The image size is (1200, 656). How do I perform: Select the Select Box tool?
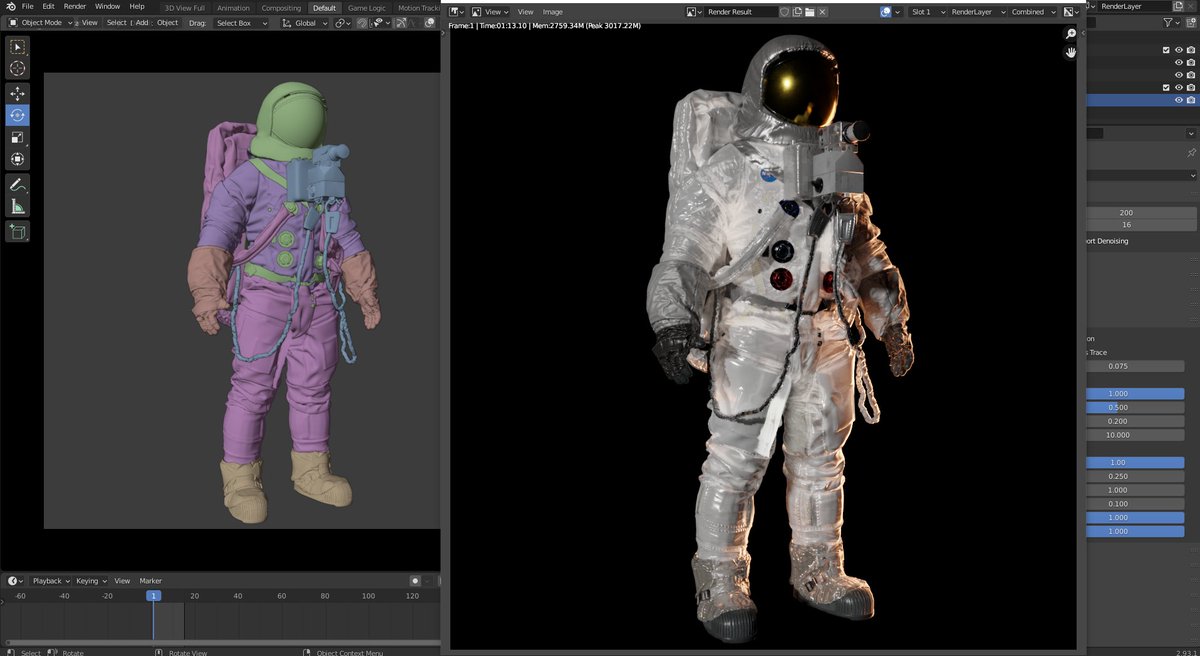18,47
